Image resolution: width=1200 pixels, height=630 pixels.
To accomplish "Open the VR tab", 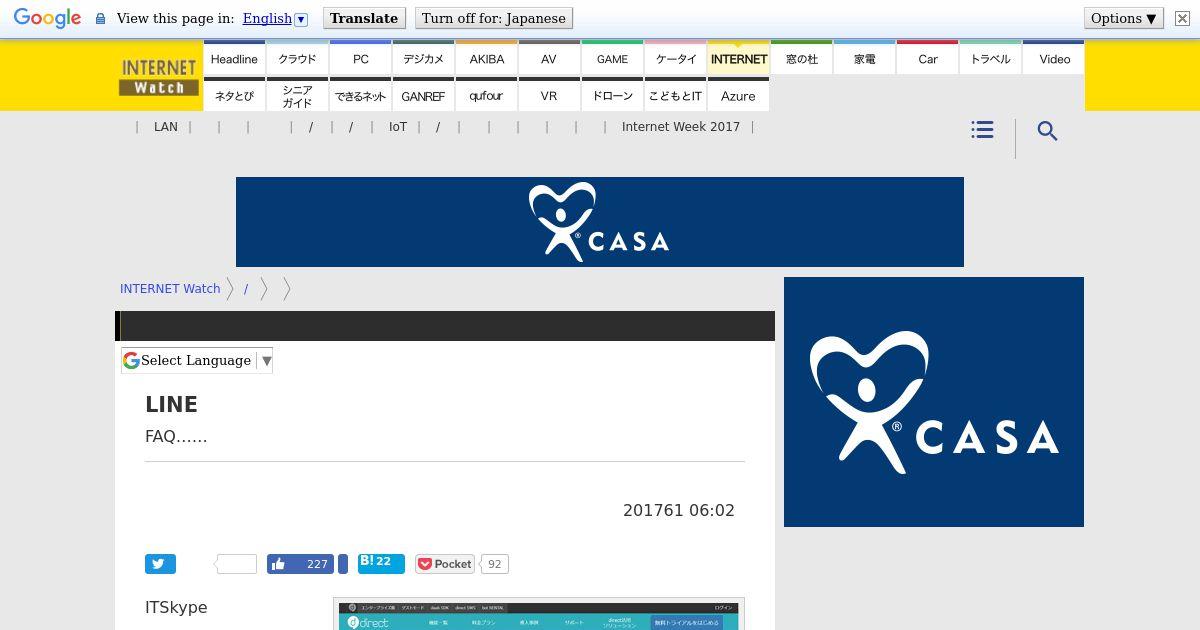I will coord(549,95).
